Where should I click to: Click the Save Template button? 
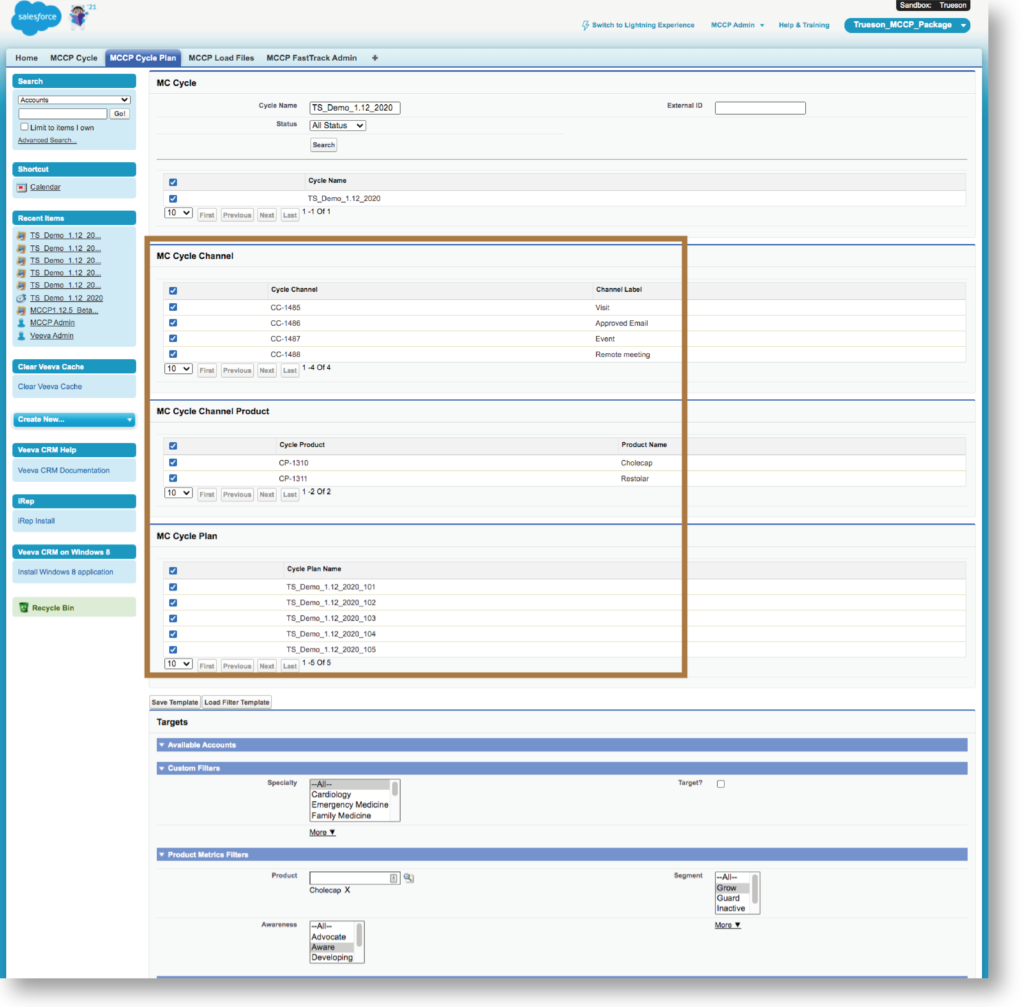pyautogui.click(x=174, y=703)
